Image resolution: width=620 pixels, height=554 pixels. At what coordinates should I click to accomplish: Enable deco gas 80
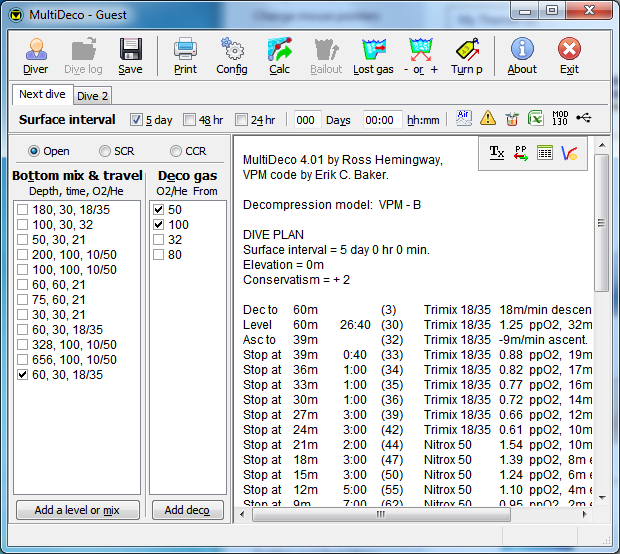[159, 255]
